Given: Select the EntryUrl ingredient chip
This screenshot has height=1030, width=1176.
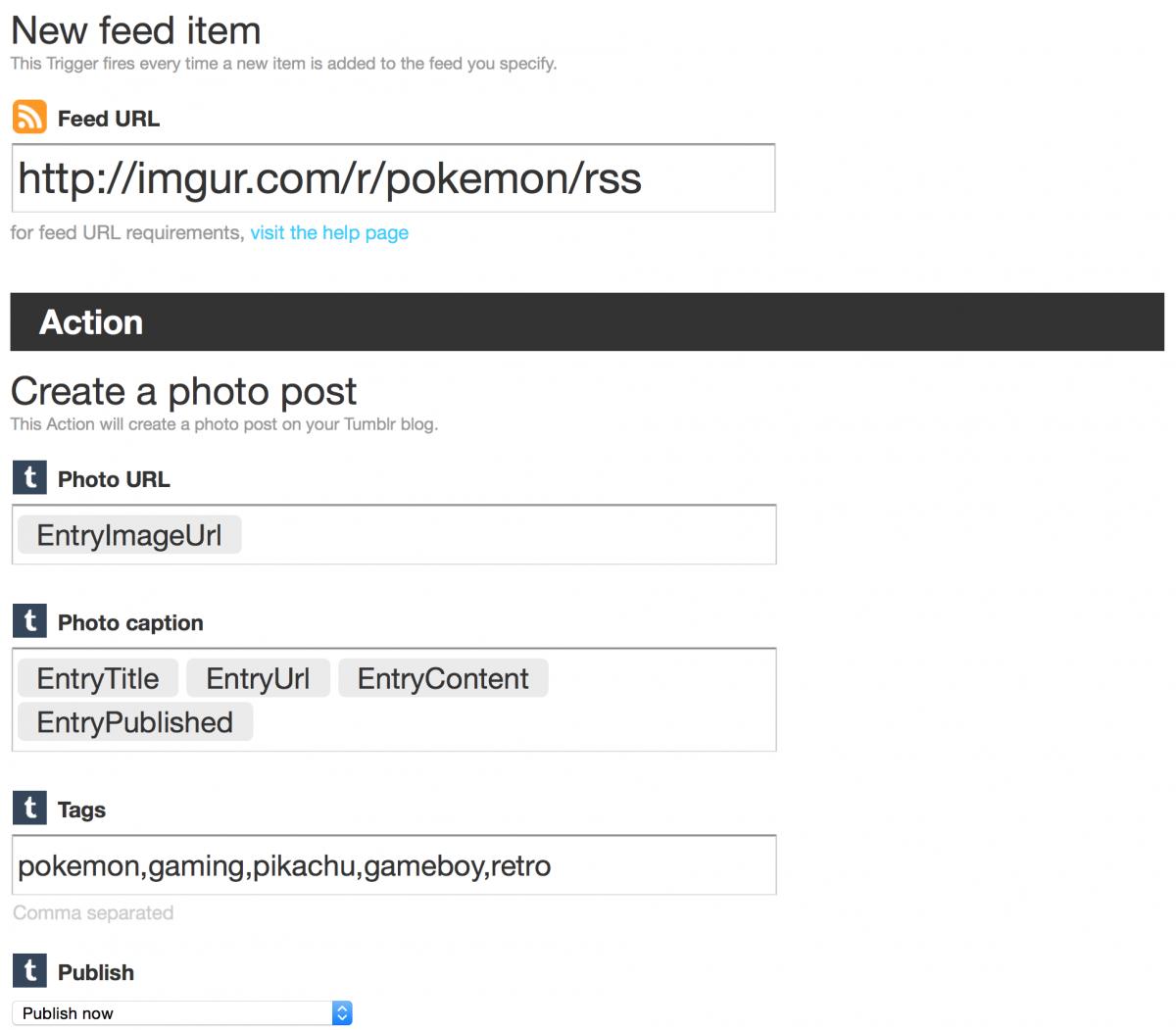Looking at the screenshot, I should click(258, 678).
